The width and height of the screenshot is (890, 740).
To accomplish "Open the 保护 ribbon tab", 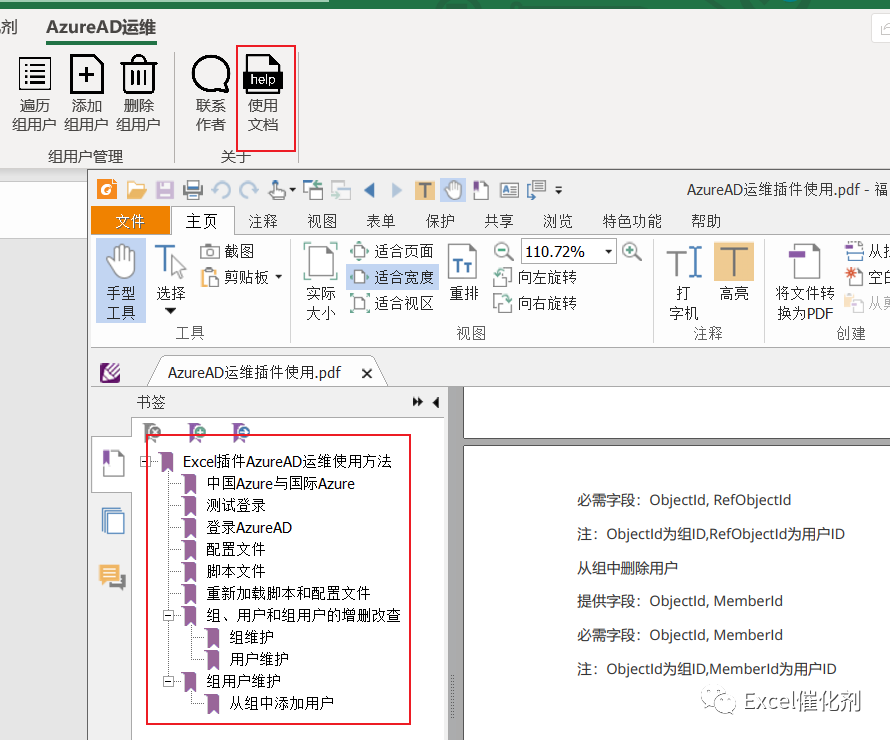I will (x=440, y=221).
